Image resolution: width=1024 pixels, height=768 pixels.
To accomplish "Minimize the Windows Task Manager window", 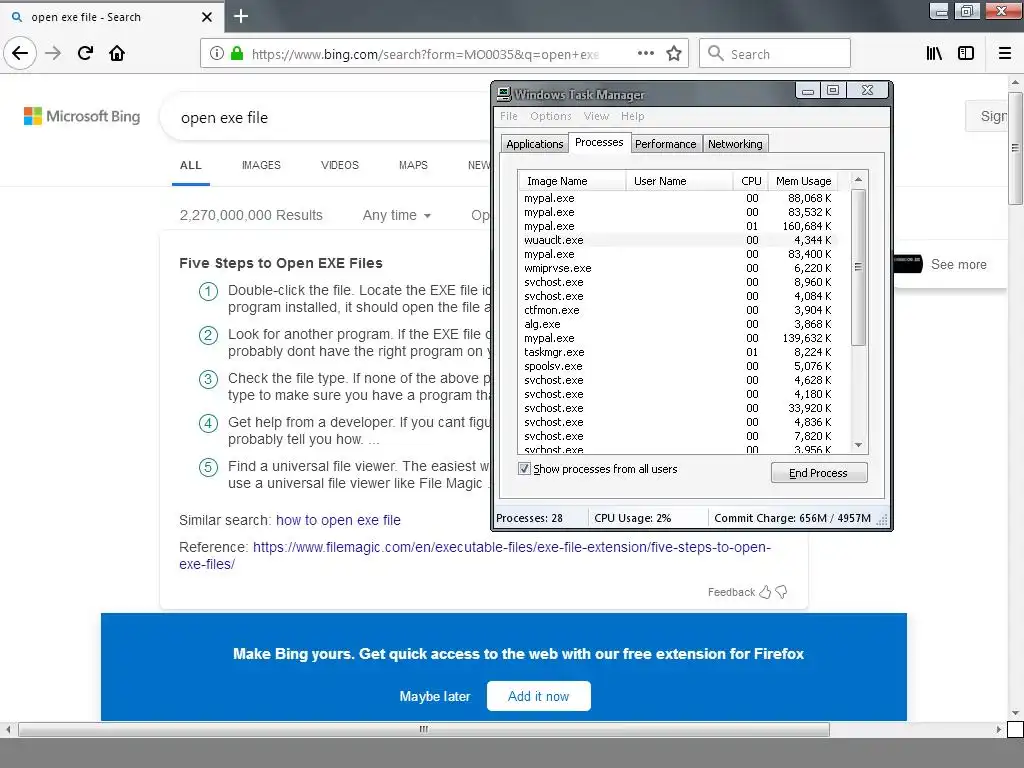I will coord(808,91).
